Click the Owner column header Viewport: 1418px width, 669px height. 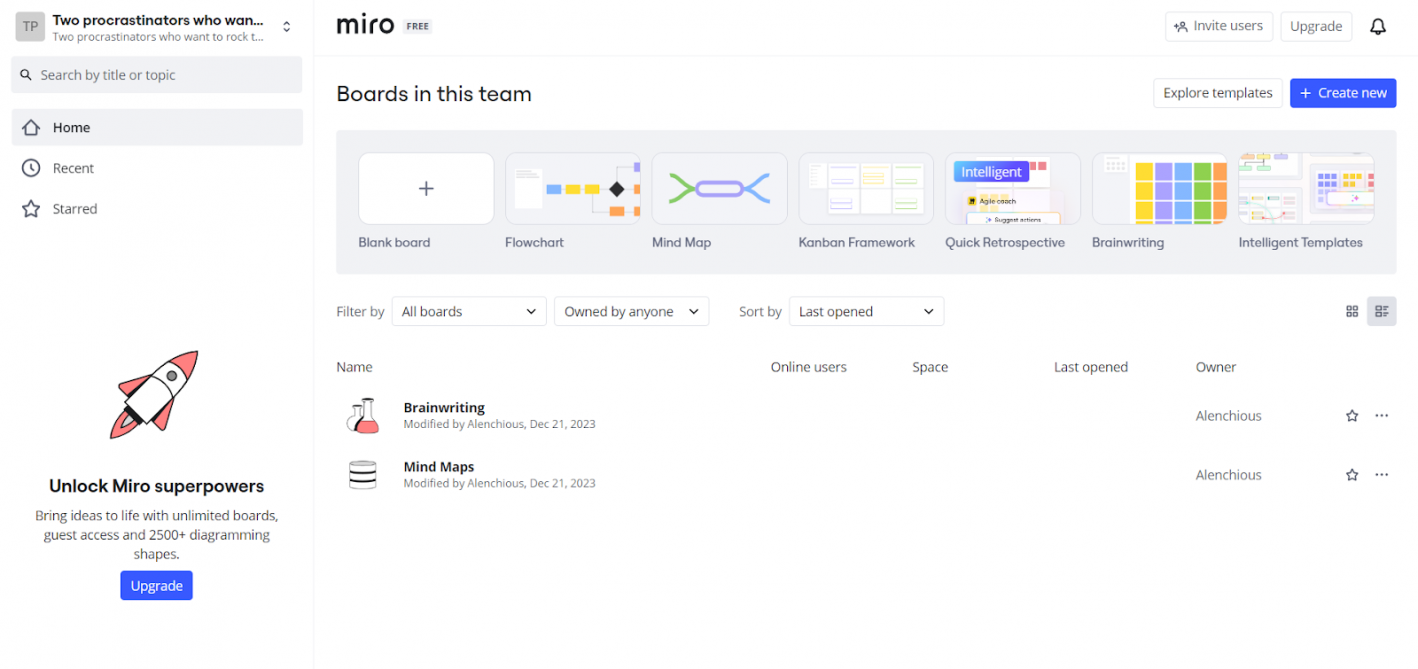(1216, 367)
